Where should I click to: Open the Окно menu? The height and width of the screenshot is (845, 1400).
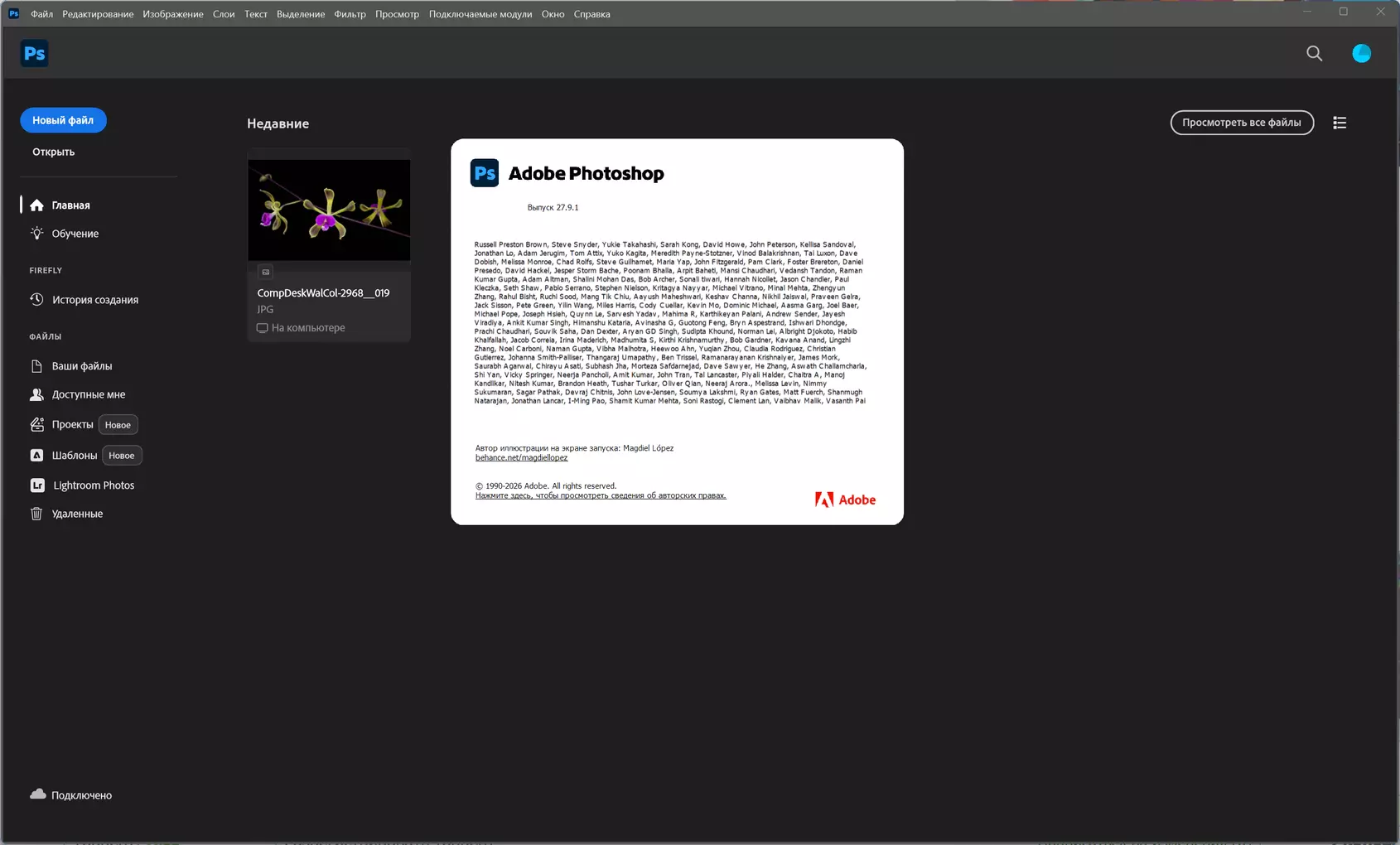click(x=553, y=14)
